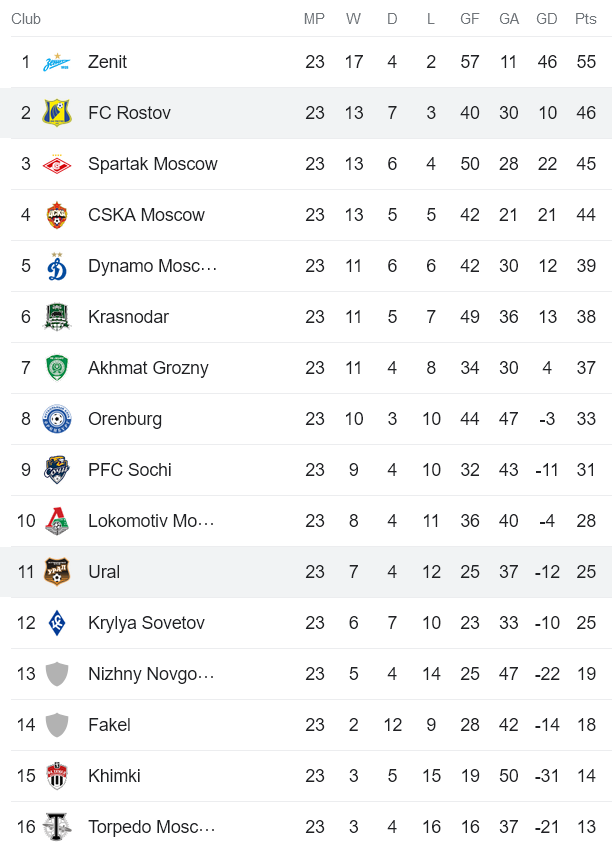Select the Orenburg club crest
612x856 pixels.
pyautogui.click(x=57, y=419)
